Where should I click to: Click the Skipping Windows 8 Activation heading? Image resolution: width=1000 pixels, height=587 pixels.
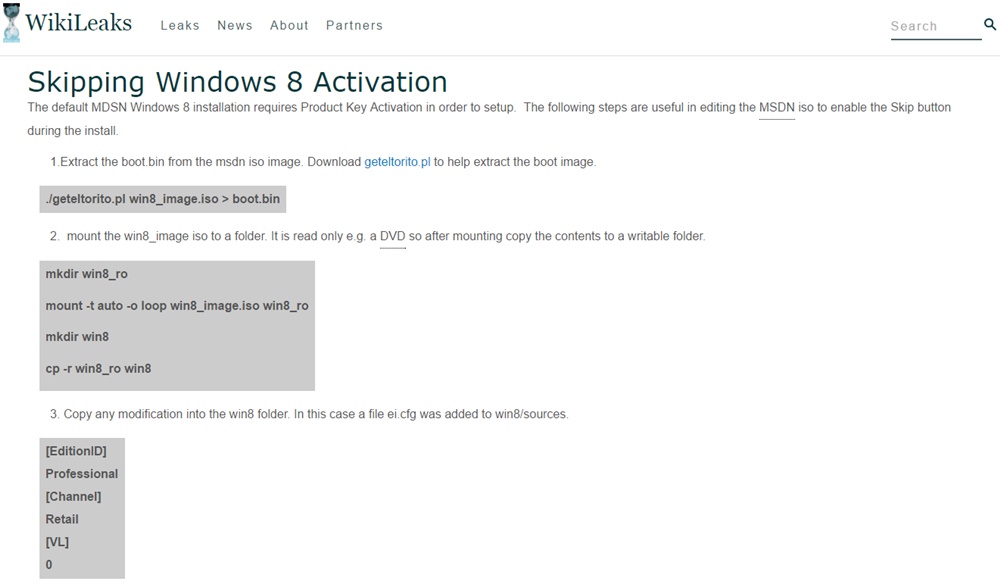click(237, 82)
